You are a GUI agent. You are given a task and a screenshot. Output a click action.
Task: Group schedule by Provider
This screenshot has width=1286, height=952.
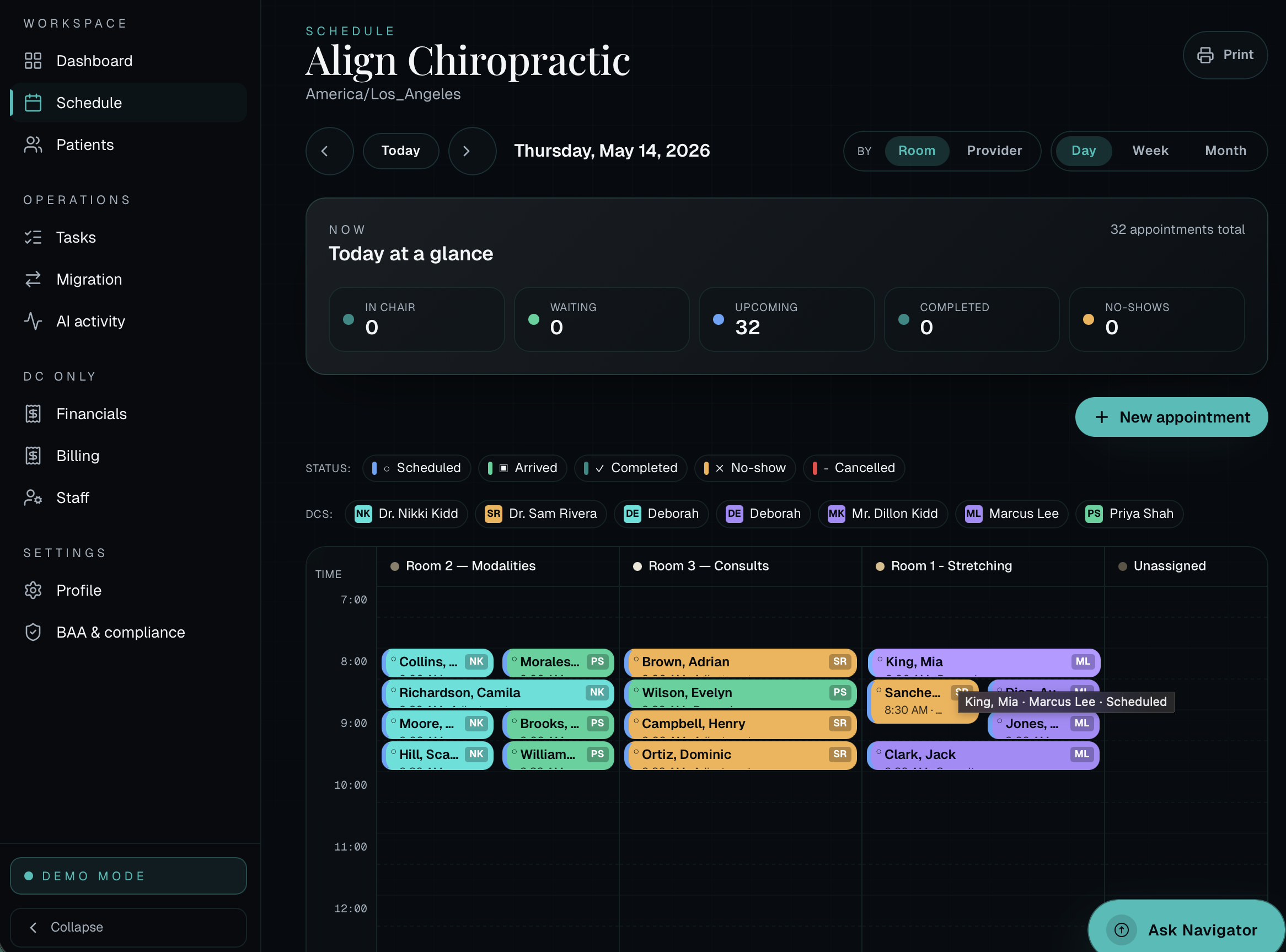(x=994, y=151)
